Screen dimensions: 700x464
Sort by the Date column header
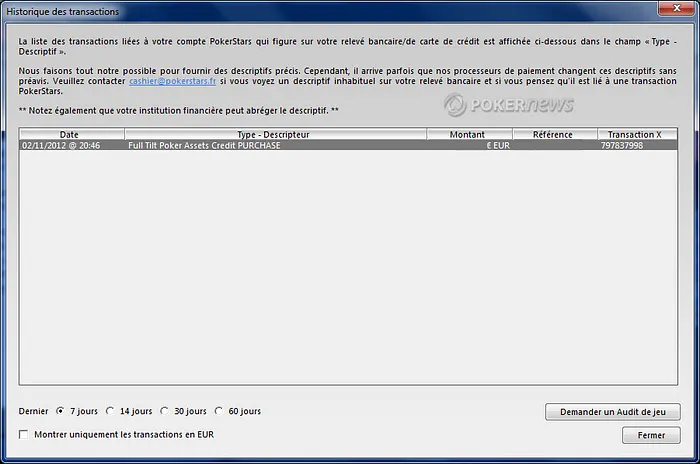(x=71, y=134)
